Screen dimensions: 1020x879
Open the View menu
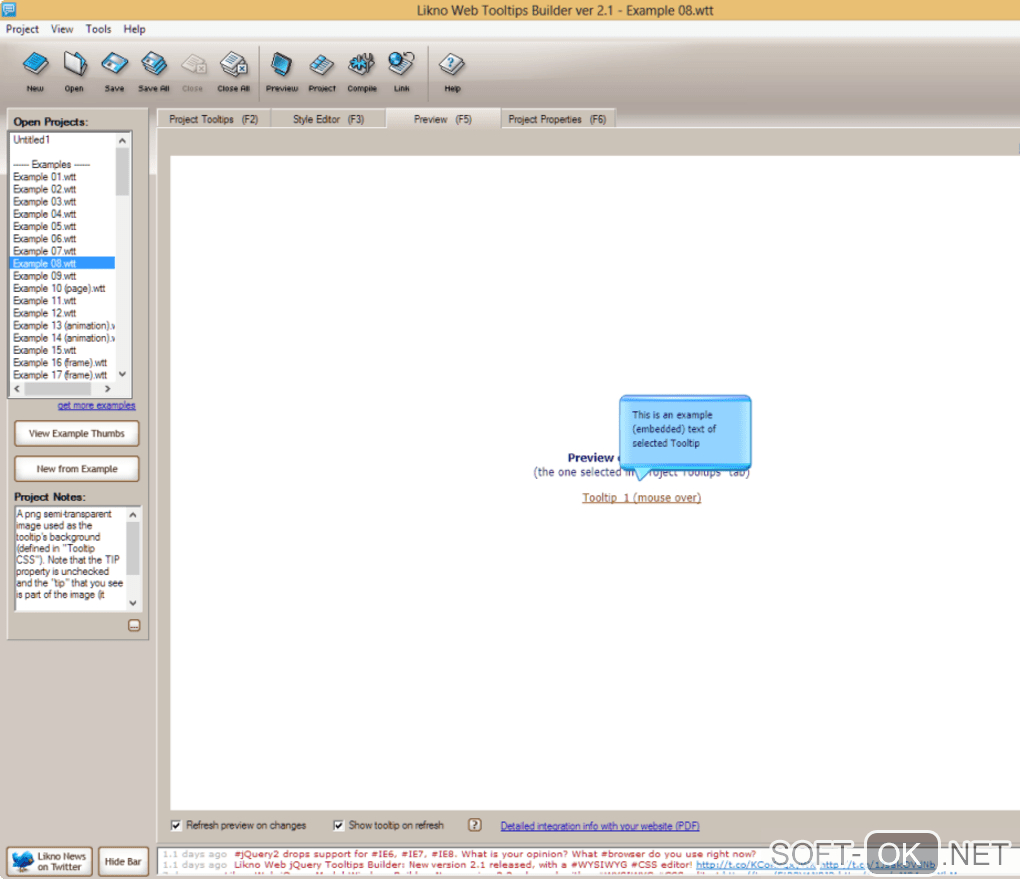point(62,29)
